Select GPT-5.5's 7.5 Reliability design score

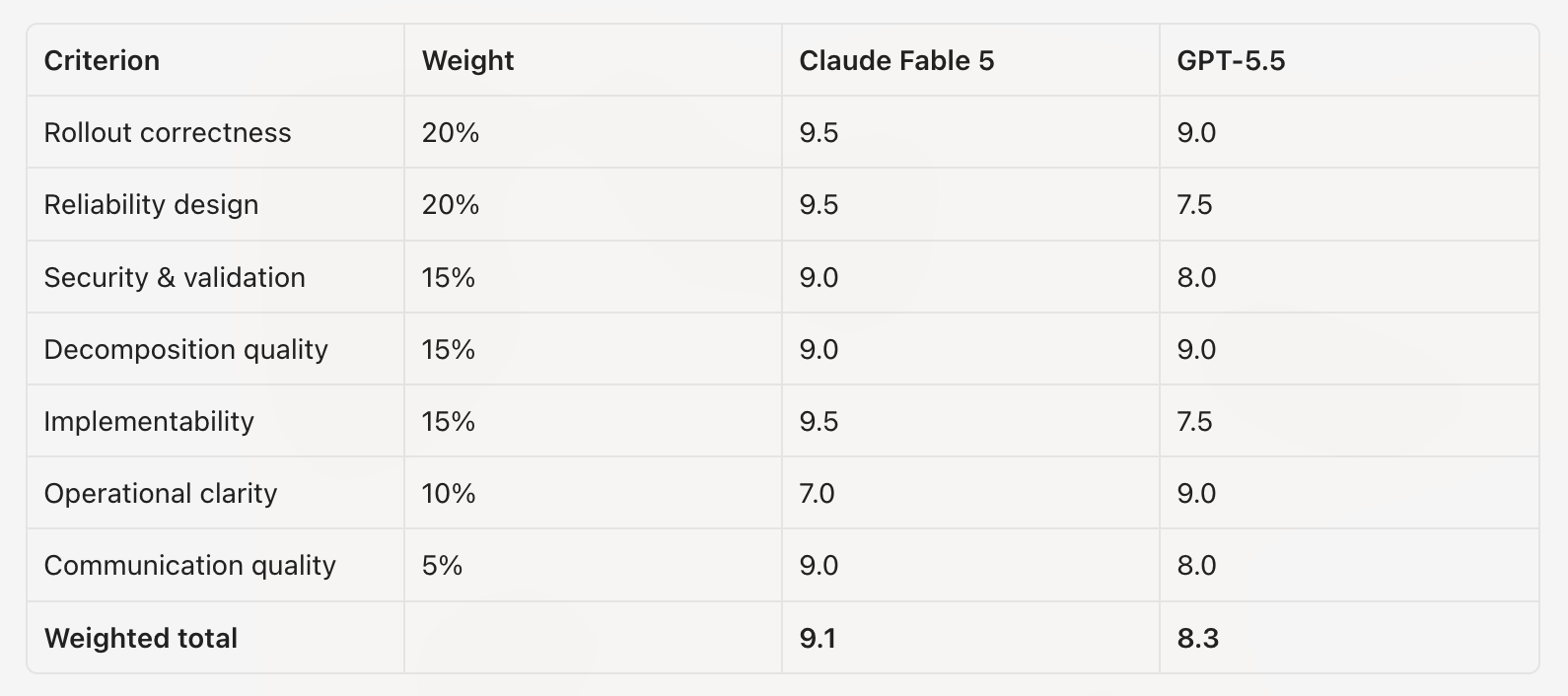(x=1194, y=204)
